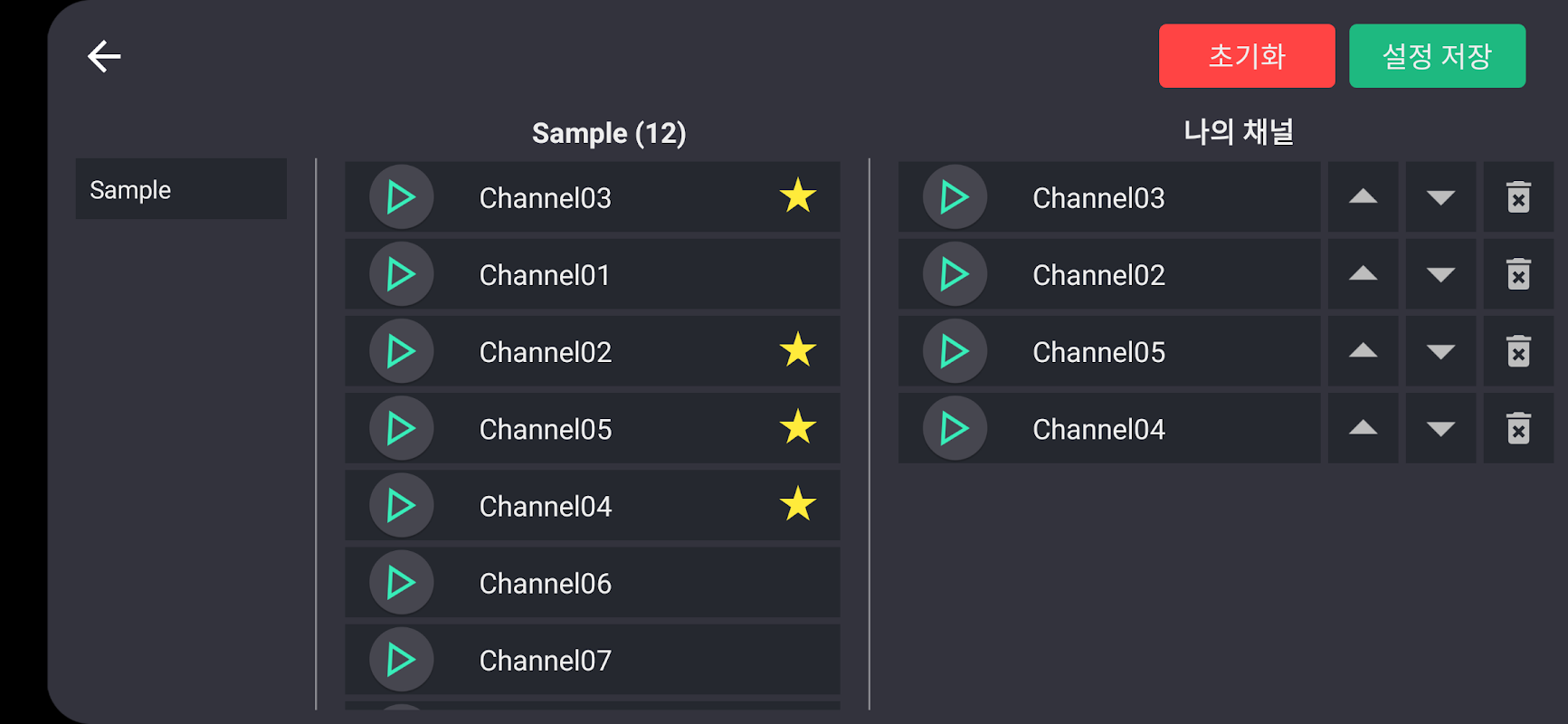Move Channel05 down in My Channels
1568x724 pixels.
coord(1440,351)
